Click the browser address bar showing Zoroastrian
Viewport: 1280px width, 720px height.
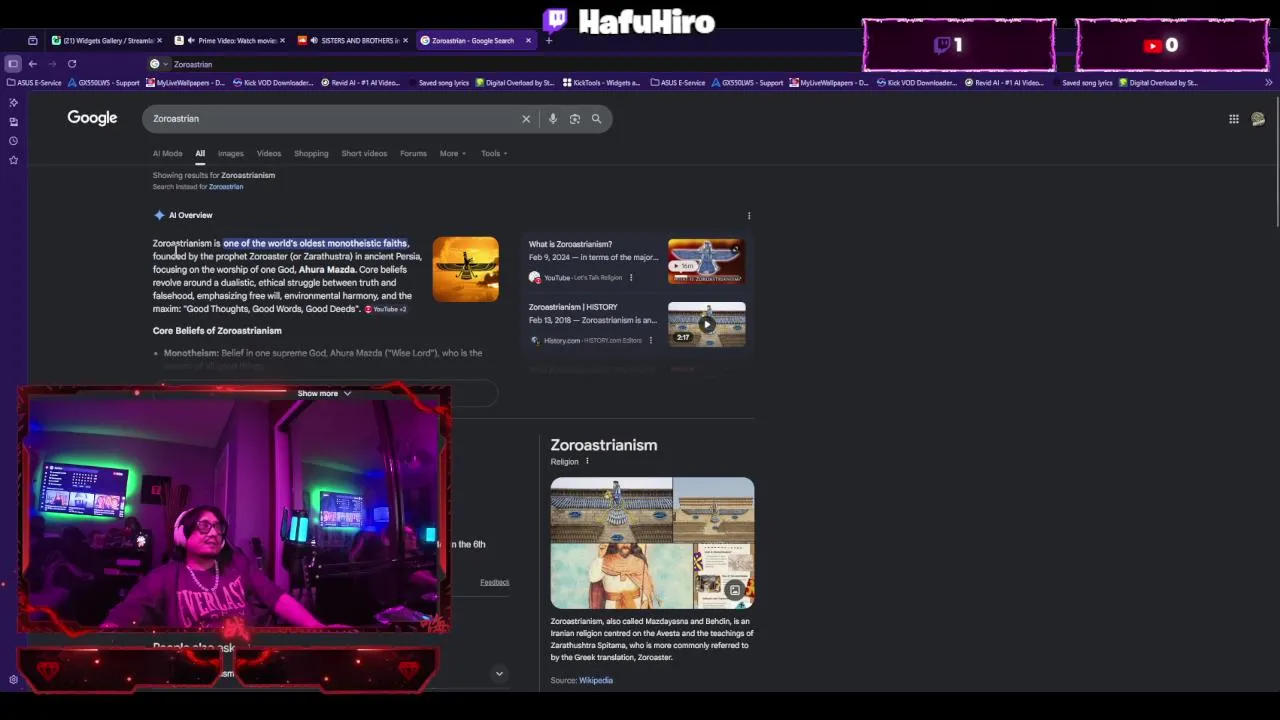pyautogui.click(x=500, y=64)
